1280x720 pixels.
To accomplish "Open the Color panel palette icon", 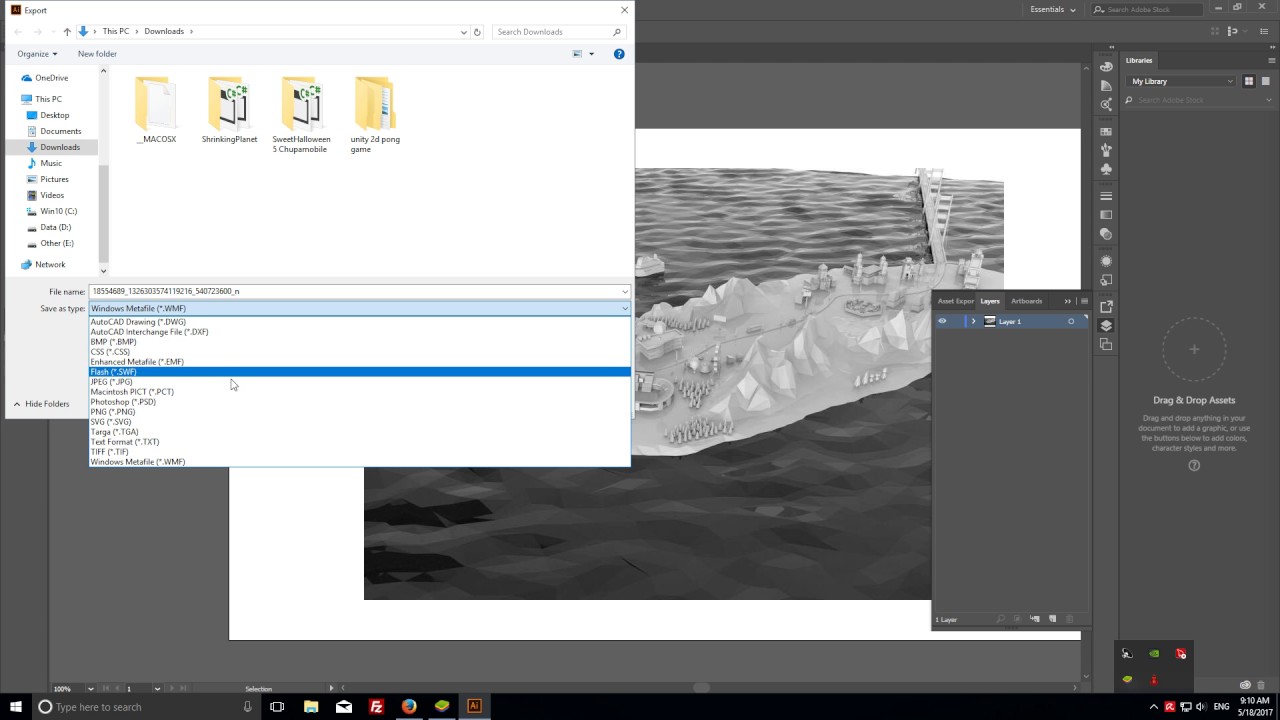I will pyautogui.click(x=1106, y=66).
